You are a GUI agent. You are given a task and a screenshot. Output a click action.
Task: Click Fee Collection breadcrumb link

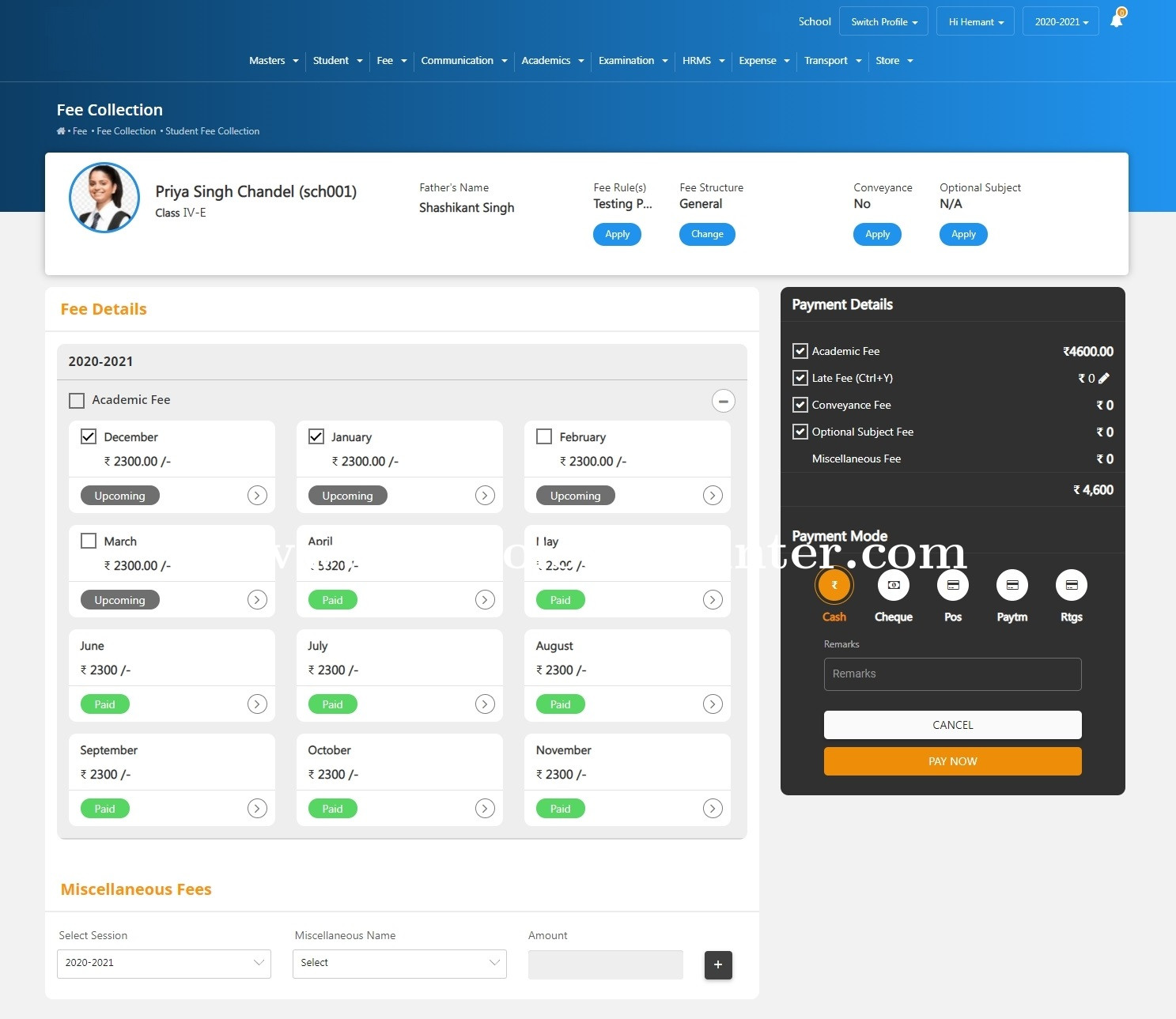pyautogui.click(x=126, y=131)
